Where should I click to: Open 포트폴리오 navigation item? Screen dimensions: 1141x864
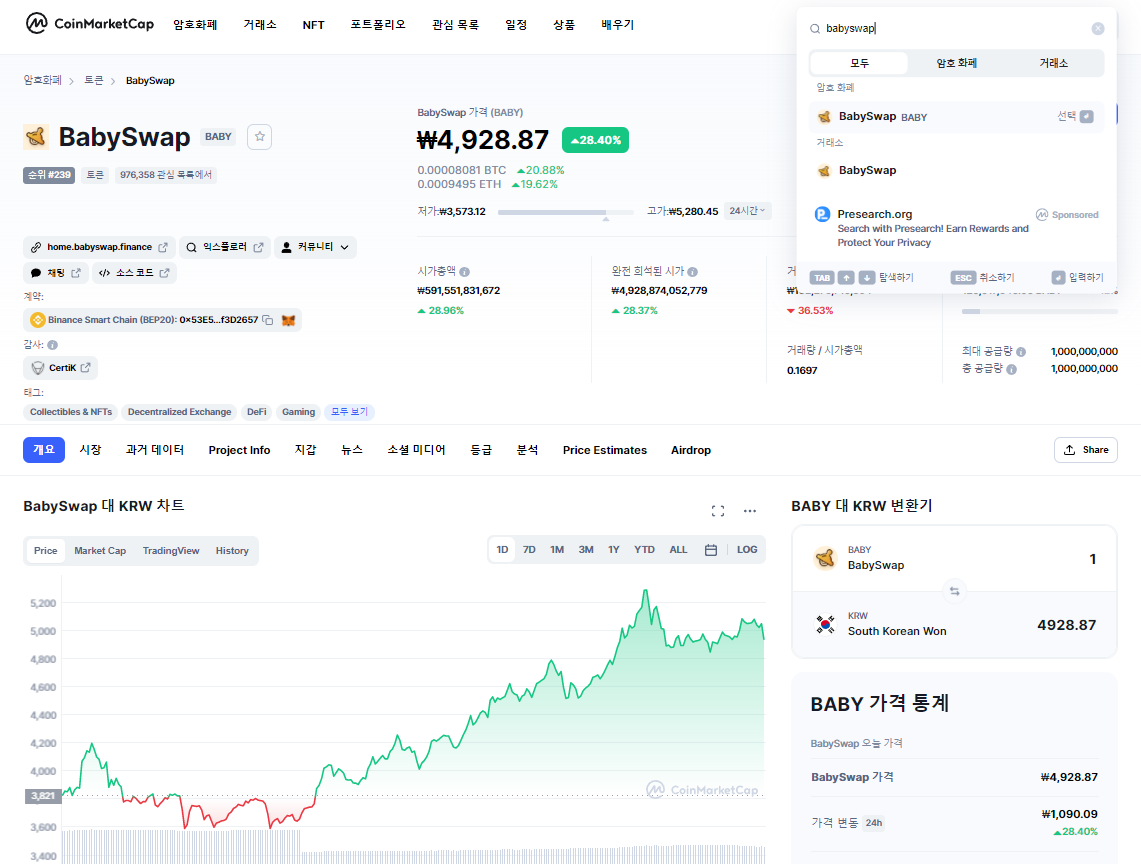pyautogui.click(x=378, y=25)
